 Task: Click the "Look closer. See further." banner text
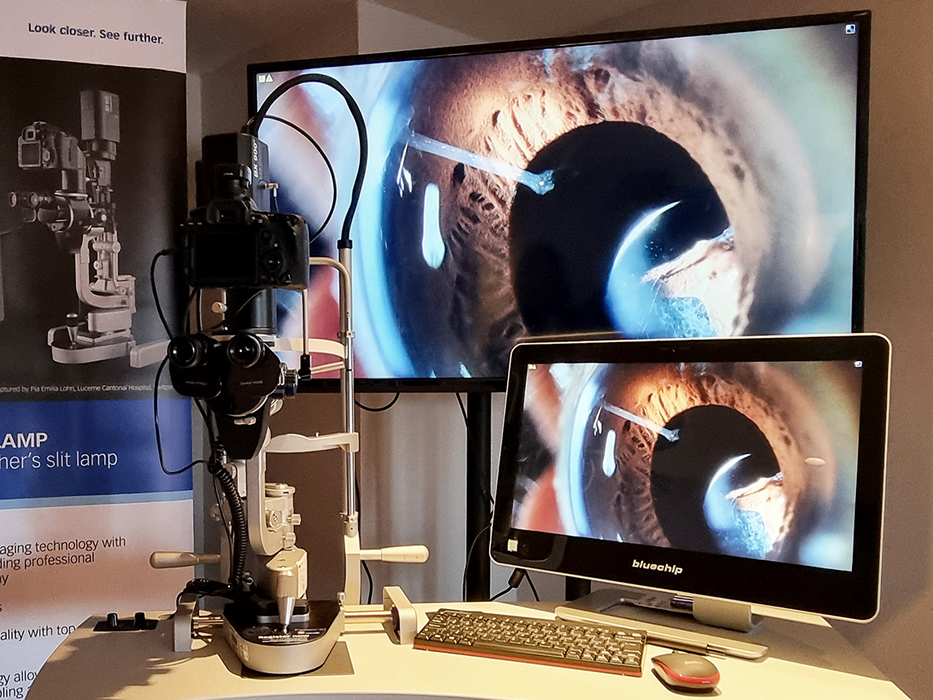click(95, 28)
